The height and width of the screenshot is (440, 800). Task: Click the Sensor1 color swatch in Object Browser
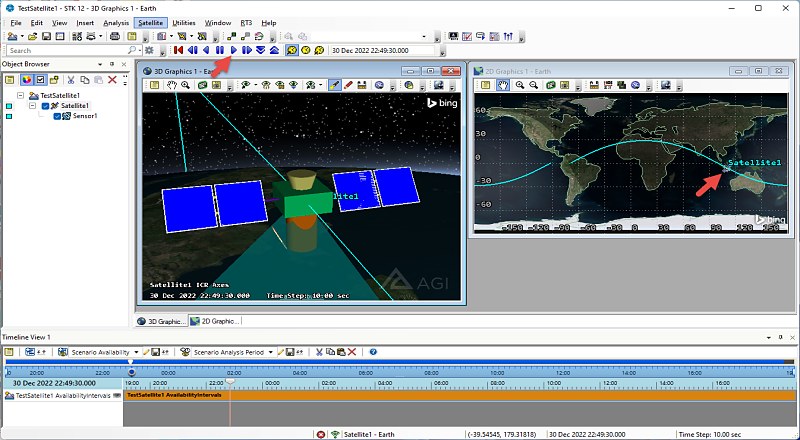[x=8, y=116]
